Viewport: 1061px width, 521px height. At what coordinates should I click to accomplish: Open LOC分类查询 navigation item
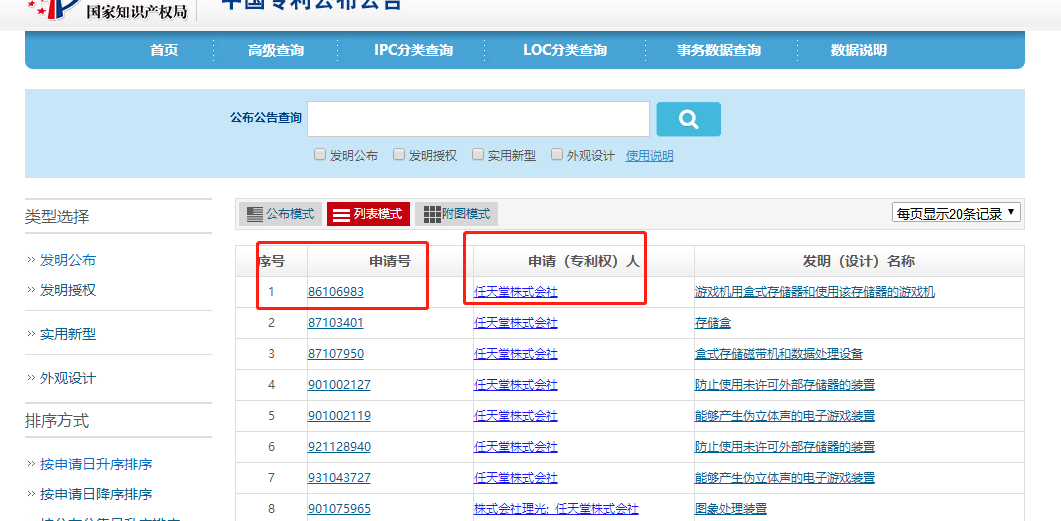point(565,50)
